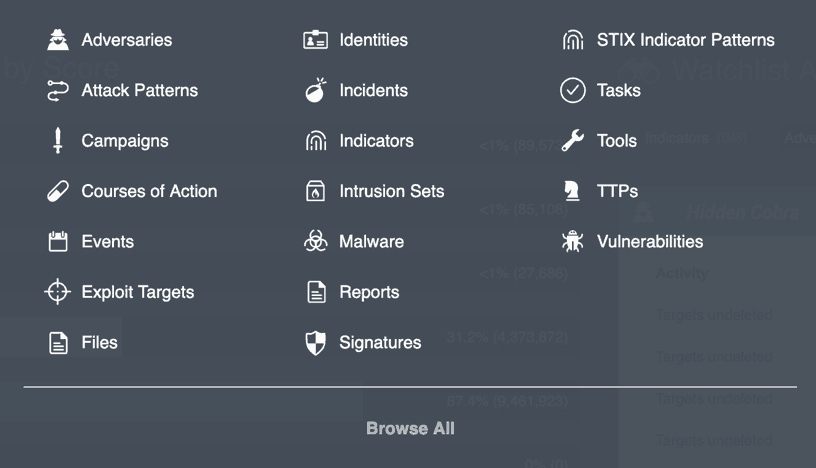The image size is (816, 468).
Task: Open the Events object type
Action: [x=108, y=242]
